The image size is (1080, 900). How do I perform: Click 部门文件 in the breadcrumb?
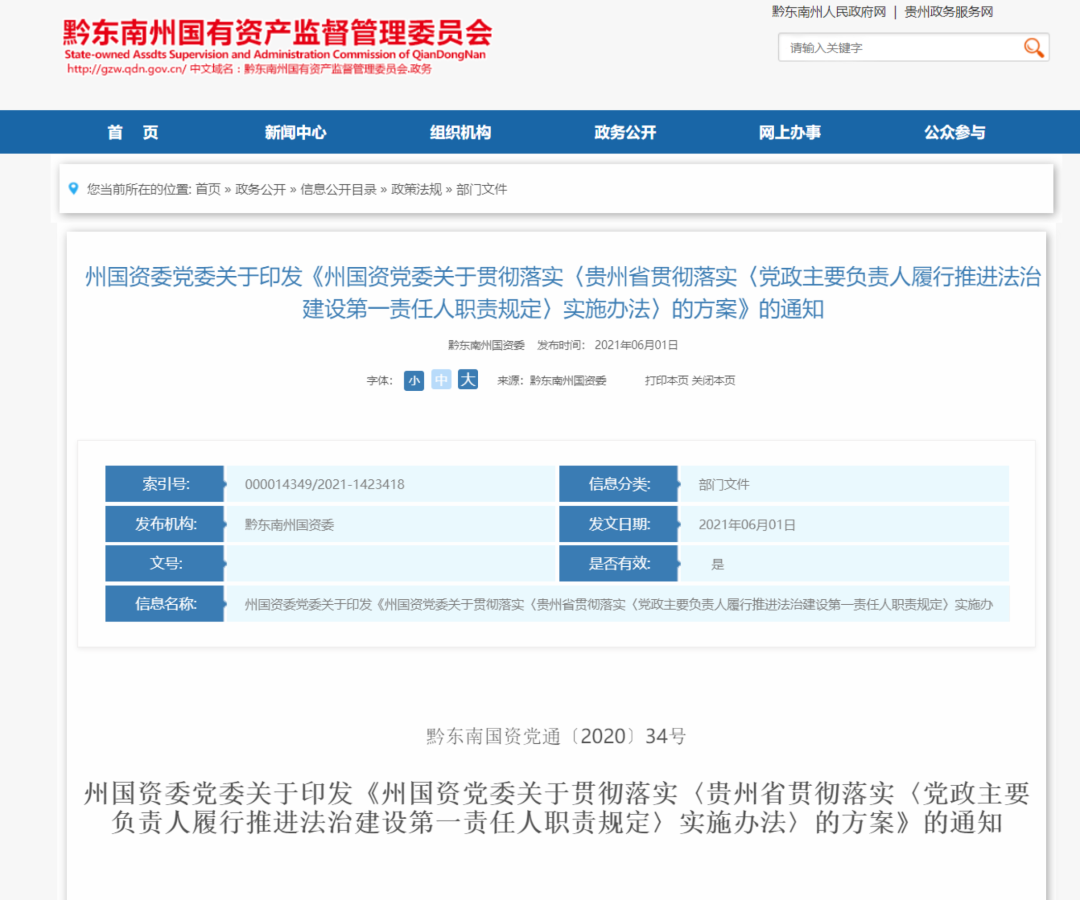(x=482, y=189)
